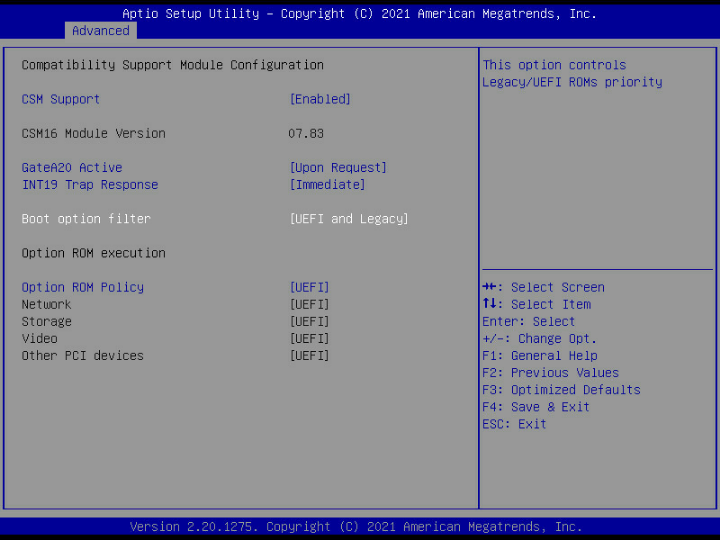Image resolution: width=720 pixels, height=540 pixels.
Task: Select the CSM Support setting label
Action: click(x=61, y=99)
